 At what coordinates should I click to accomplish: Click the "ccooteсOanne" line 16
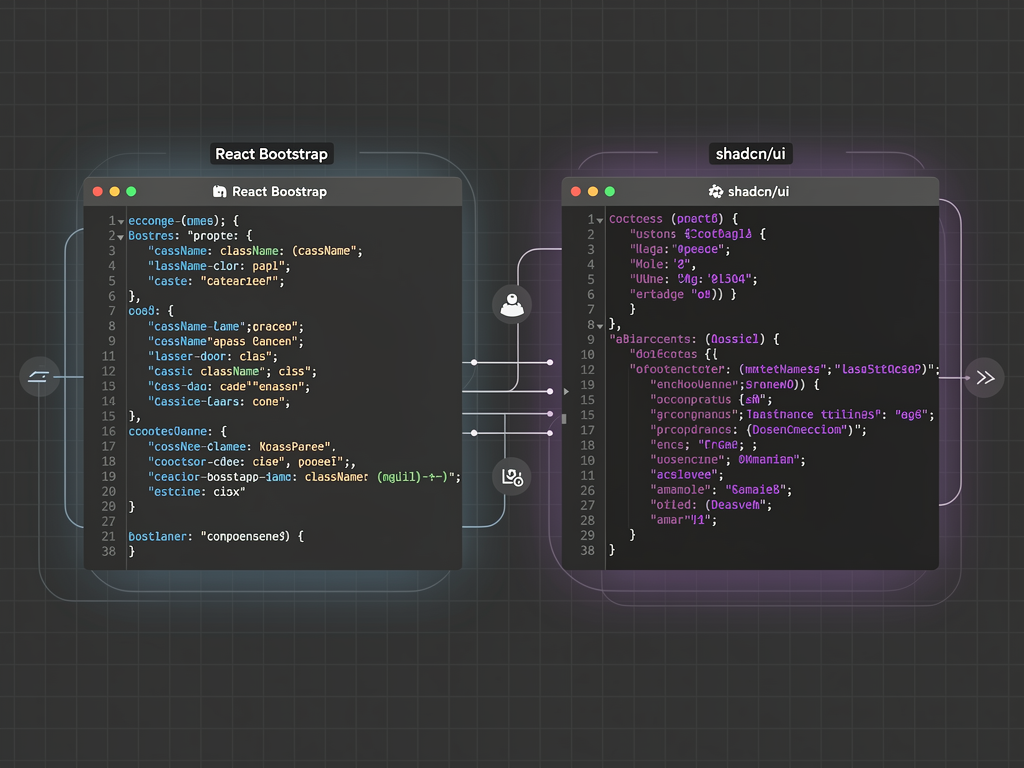178,431
